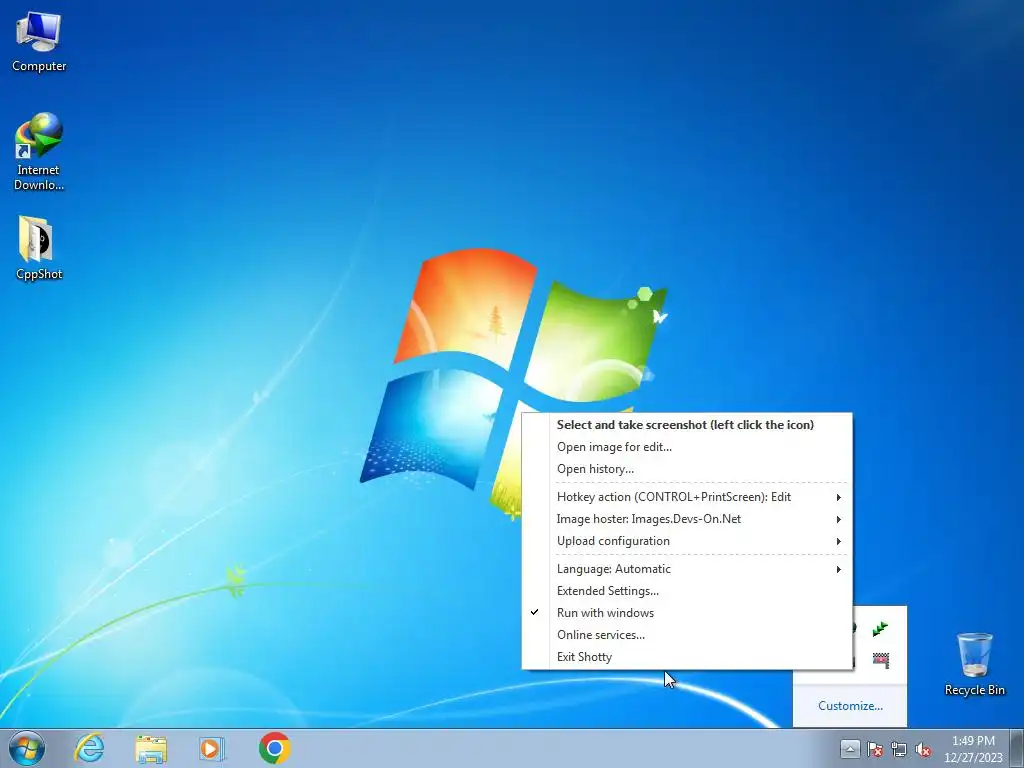Toggle the hidden icons arrow in tray
The width and height of the screenshot is (1024, 768).
850,749
